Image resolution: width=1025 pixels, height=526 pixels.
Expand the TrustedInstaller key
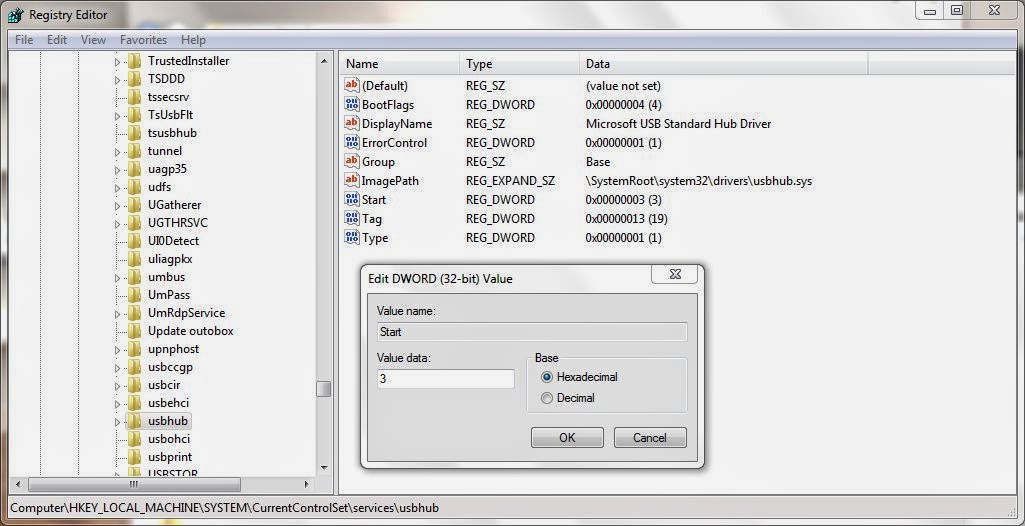118,62
